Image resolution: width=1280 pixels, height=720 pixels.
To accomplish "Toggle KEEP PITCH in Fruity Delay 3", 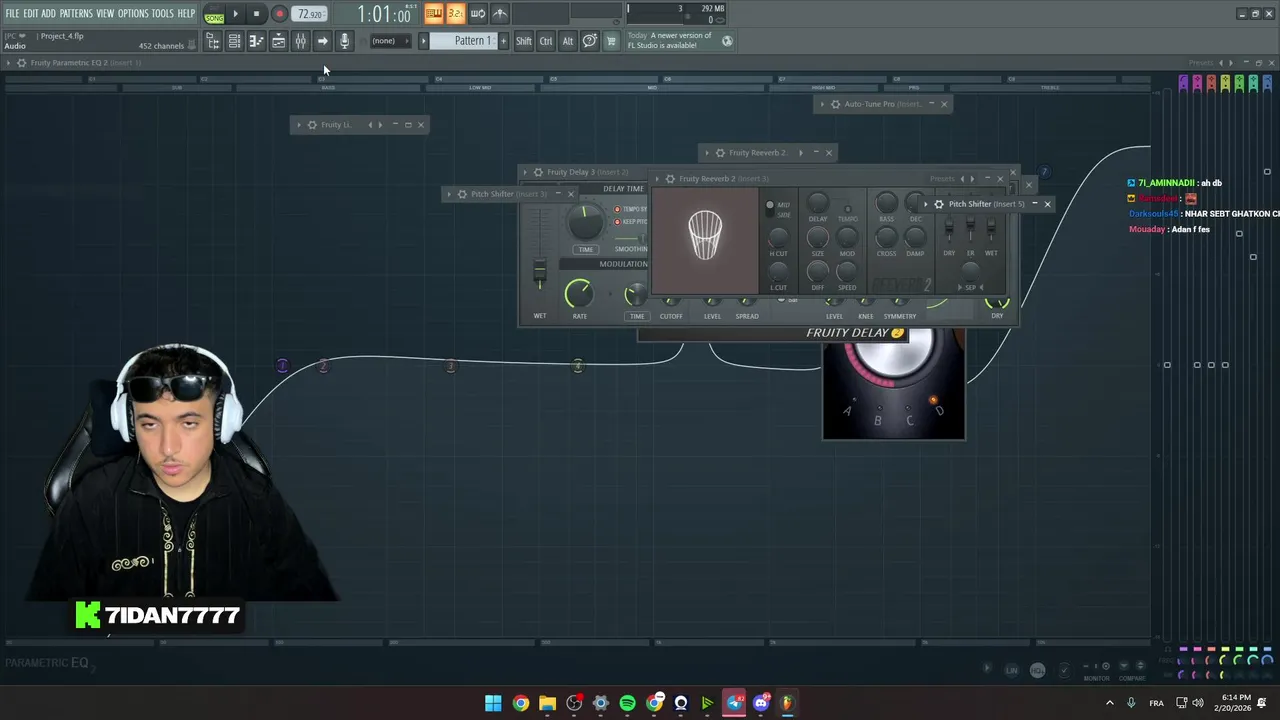I will point(618,221).
